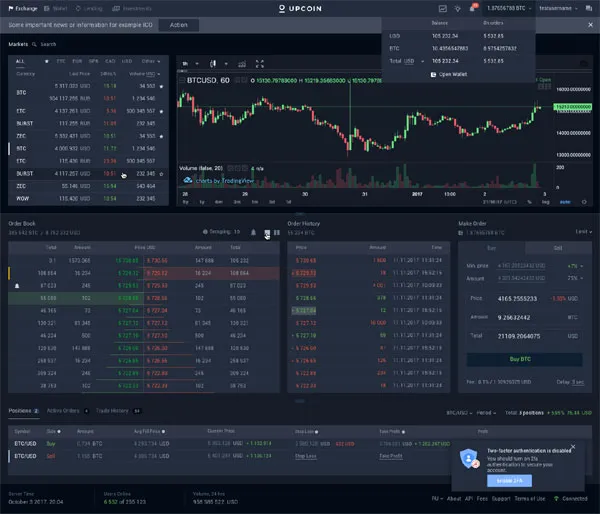Screen dimensions: 600x514
Task: Expand the Period filter dropdown
Action: tap(486, 413)
